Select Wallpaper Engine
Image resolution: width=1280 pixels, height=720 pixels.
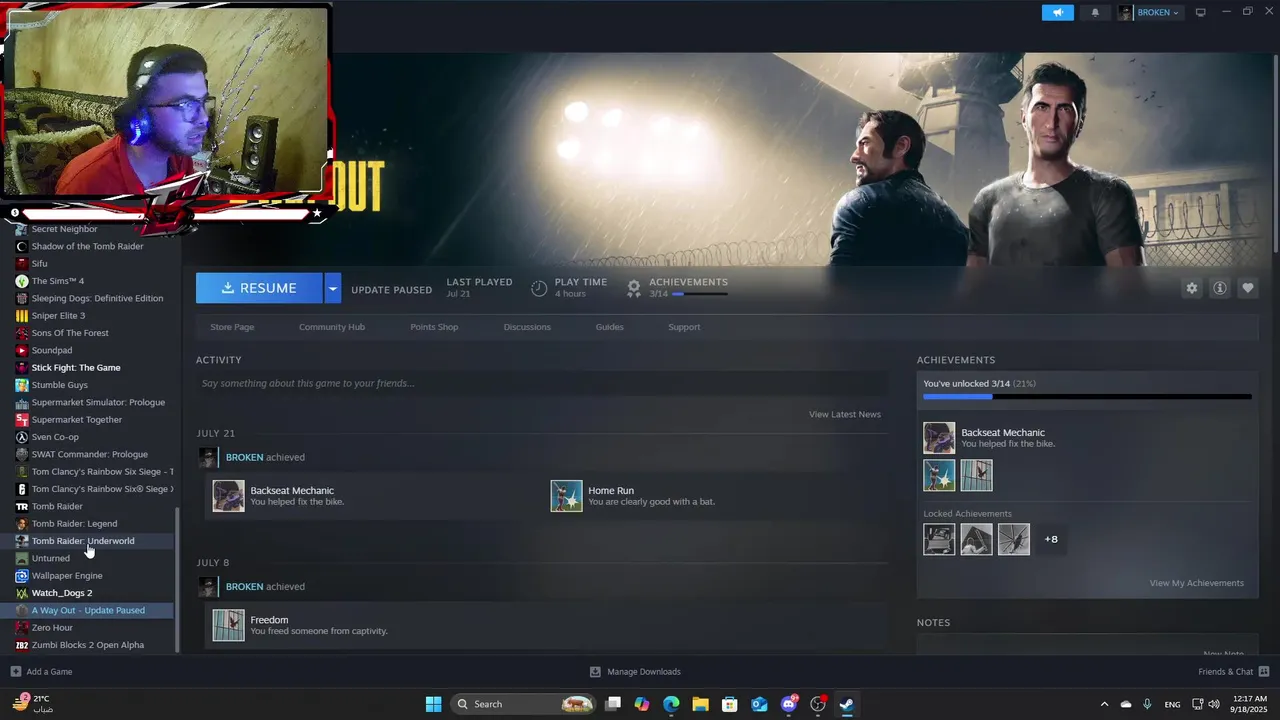67,576
